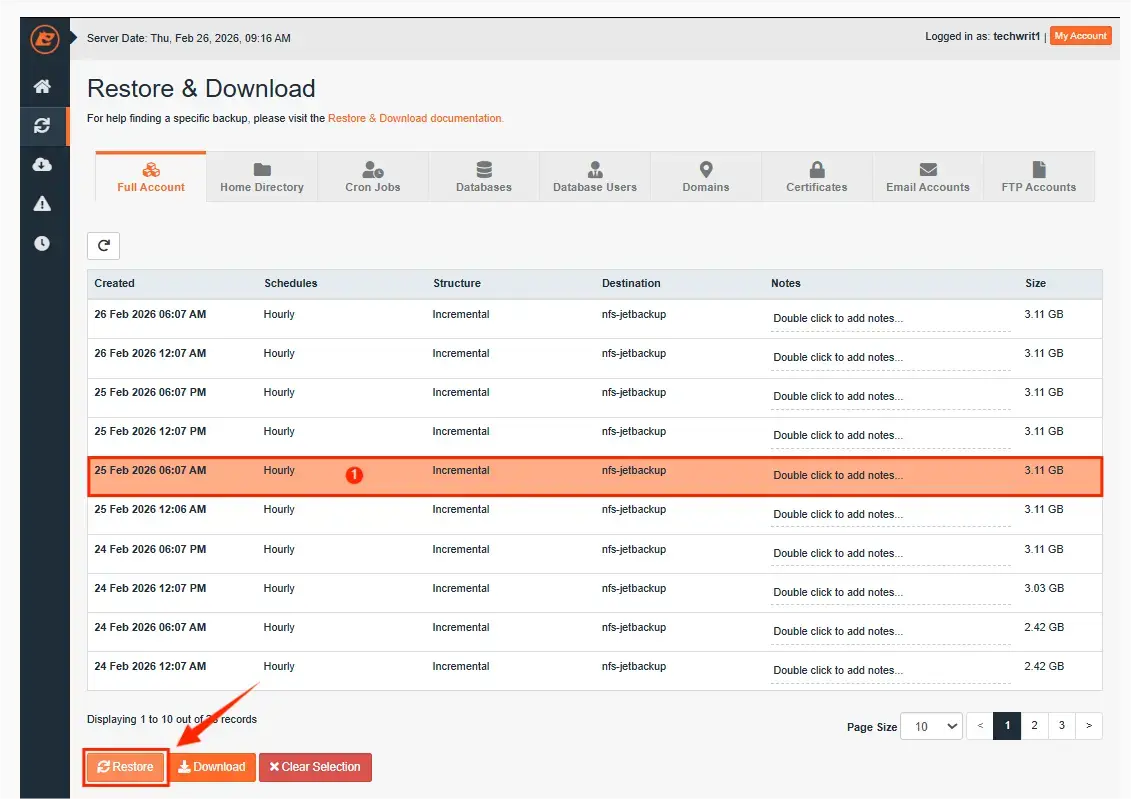Open the cloud download sidebar icon
Viewport: 1131px width, 799px height.
coord(42,165)
